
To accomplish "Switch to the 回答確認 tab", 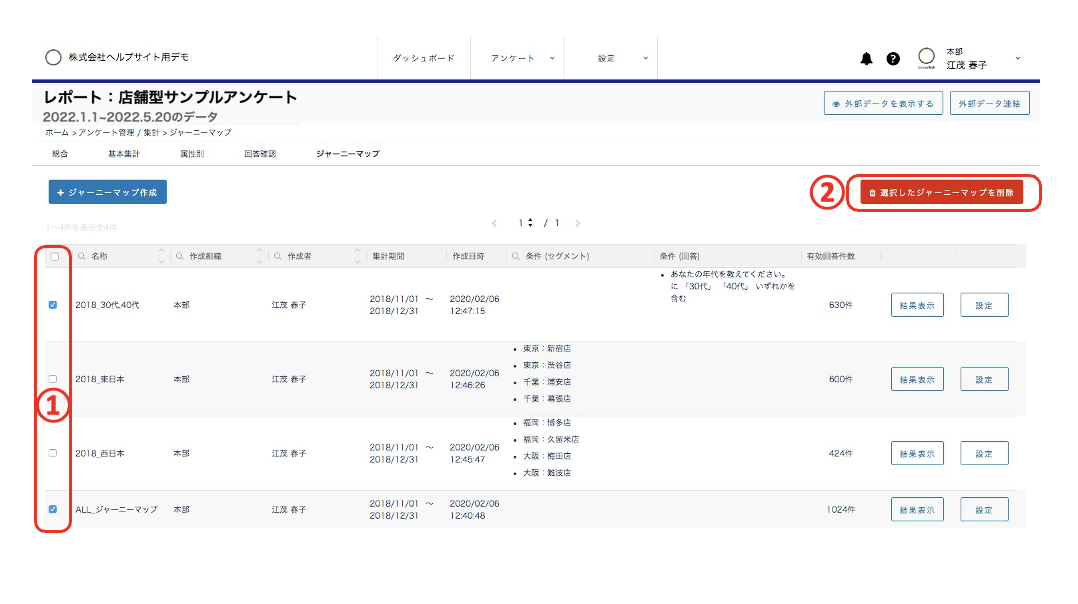I will coord(260,154).
